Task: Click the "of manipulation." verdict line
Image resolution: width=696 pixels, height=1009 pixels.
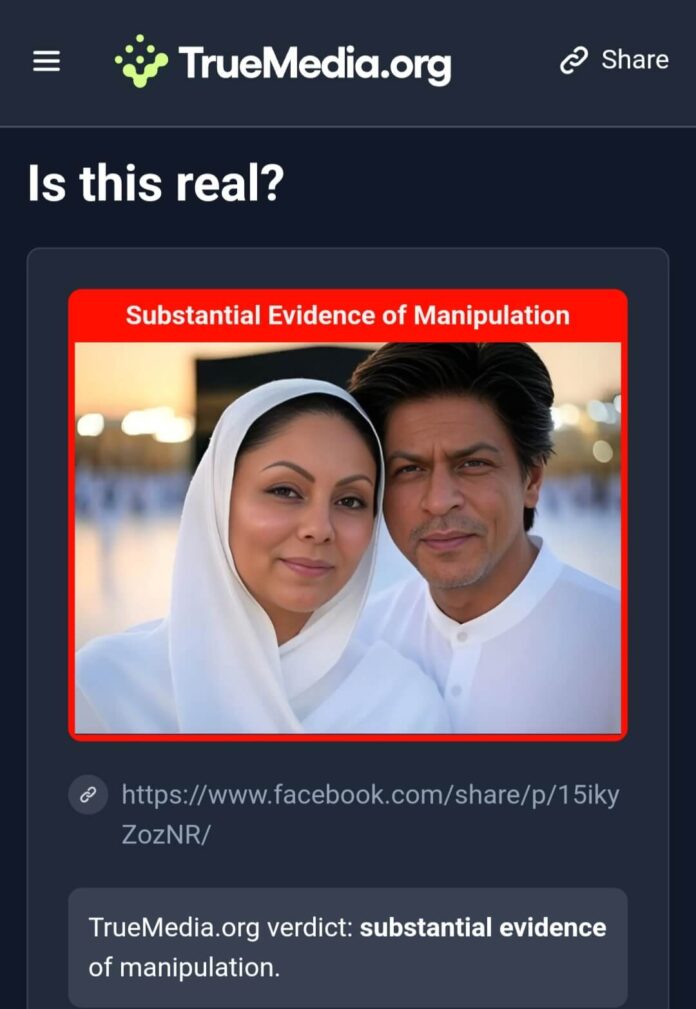Action: [184, 968]
